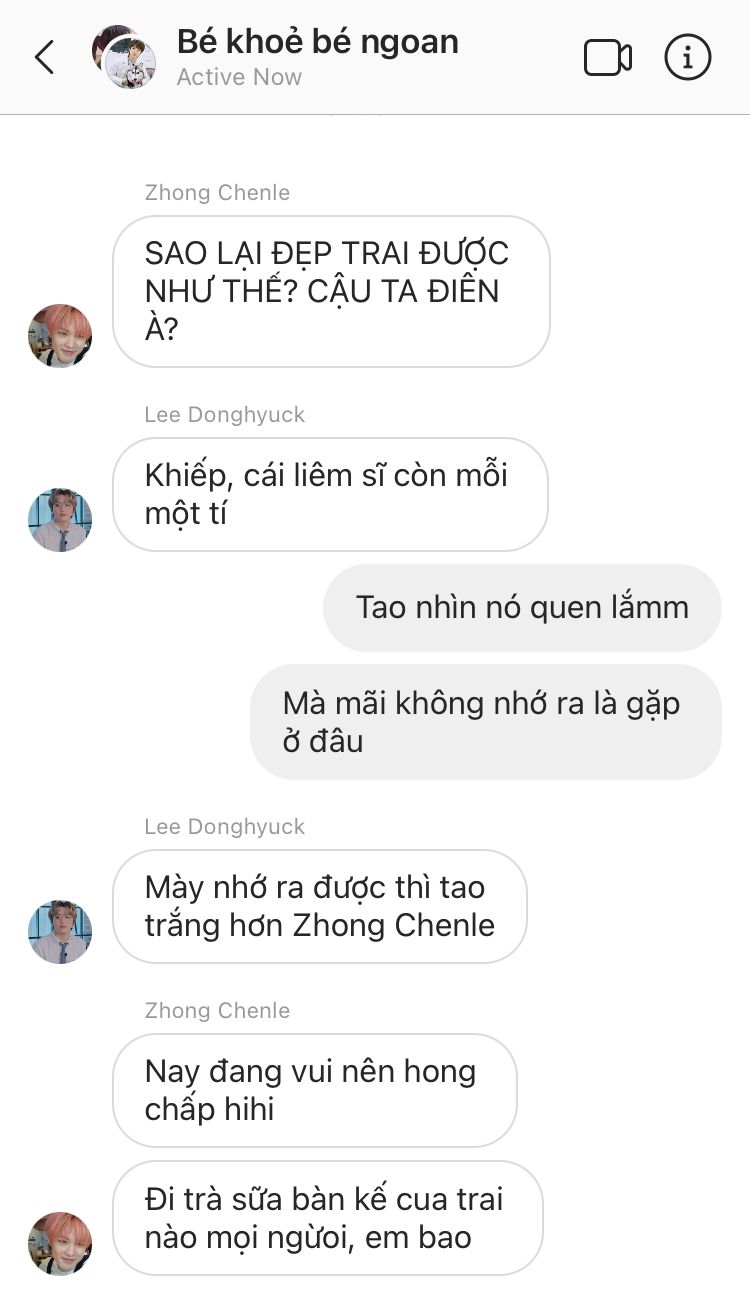750x1295 pixels.
Task: Tap the sent message 'Tao nhìn nó quen lắmm'
Action: click(x=522, y=607)
